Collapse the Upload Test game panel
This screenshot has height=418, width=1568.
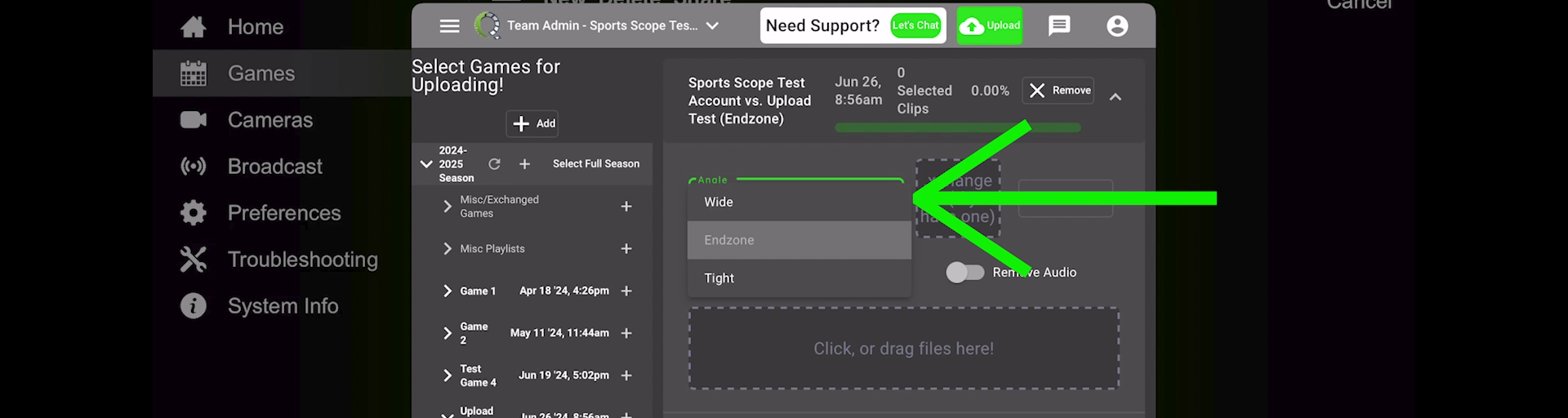pyautogui.click(x=1116, y=97)
